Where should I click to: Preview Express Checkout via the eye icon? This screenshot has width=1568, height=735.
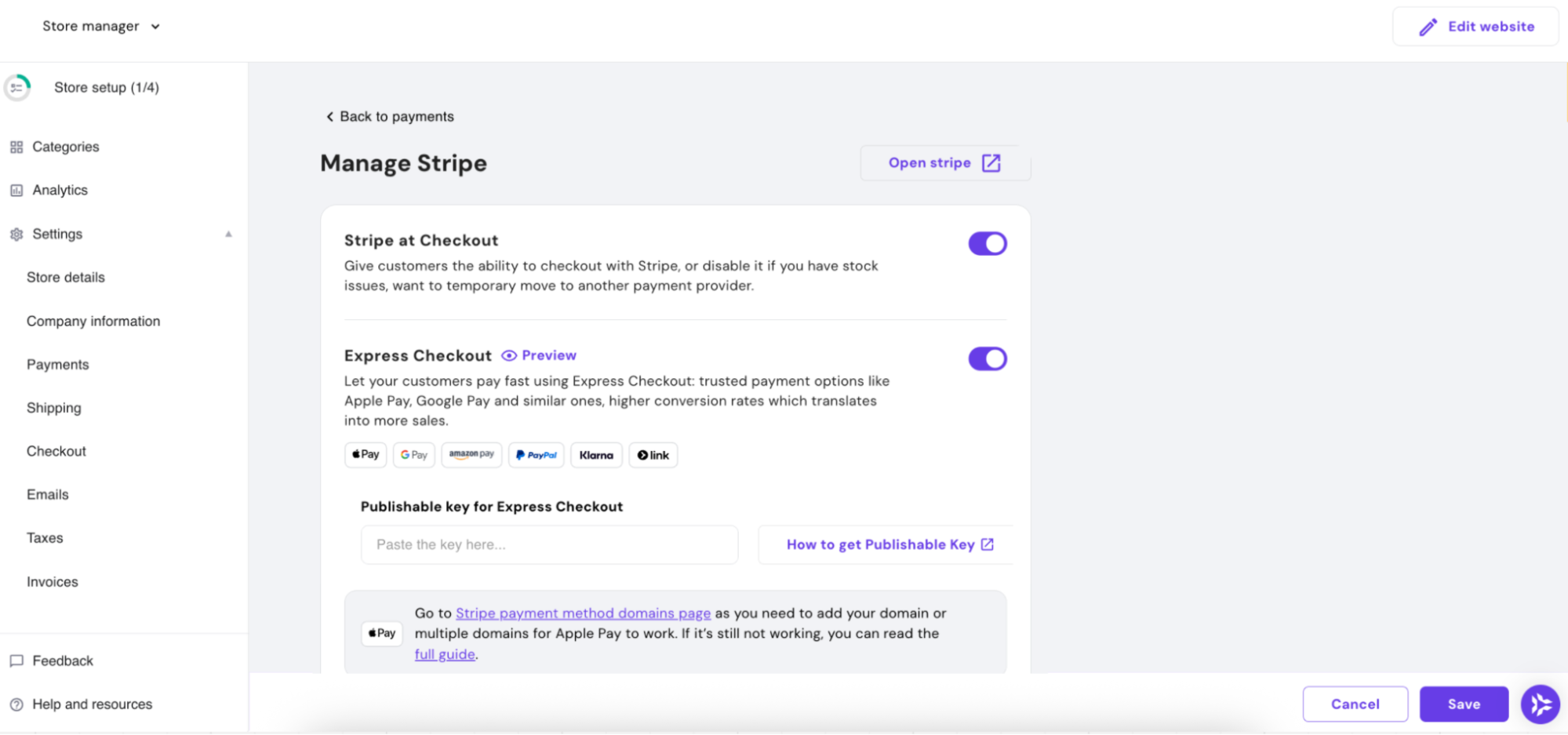[x=509, y=356]
